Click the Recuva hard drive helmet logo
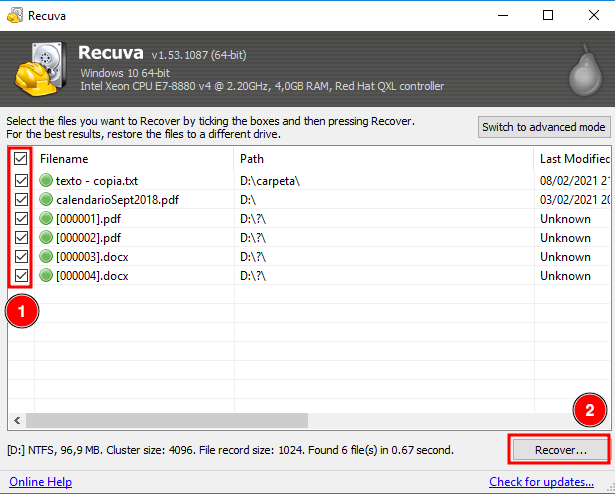 (x=40, y=69)
